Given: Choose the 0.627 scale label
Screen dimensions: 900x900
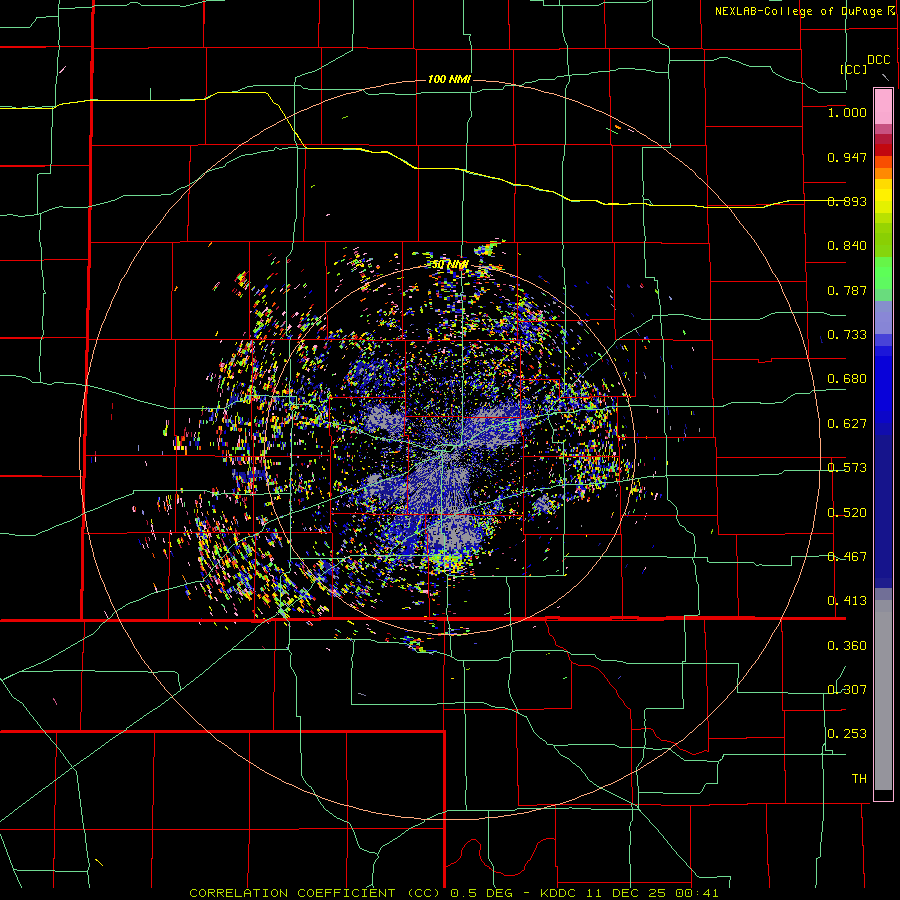Looking at the screenshot, I should pyautogui.click(x=847, y=424).
